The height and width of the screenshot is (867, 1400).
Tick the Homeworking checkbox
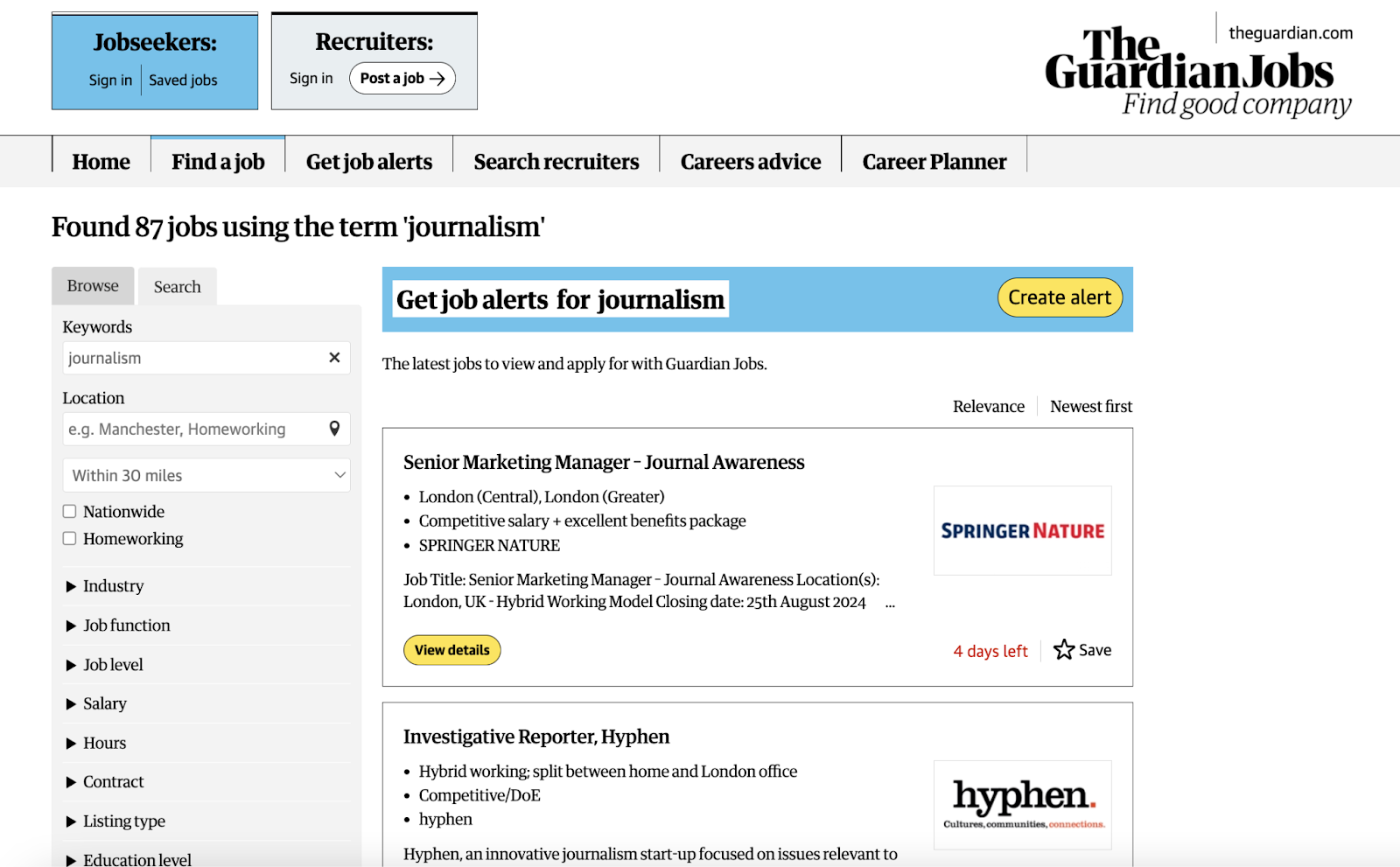click(69, 539)
